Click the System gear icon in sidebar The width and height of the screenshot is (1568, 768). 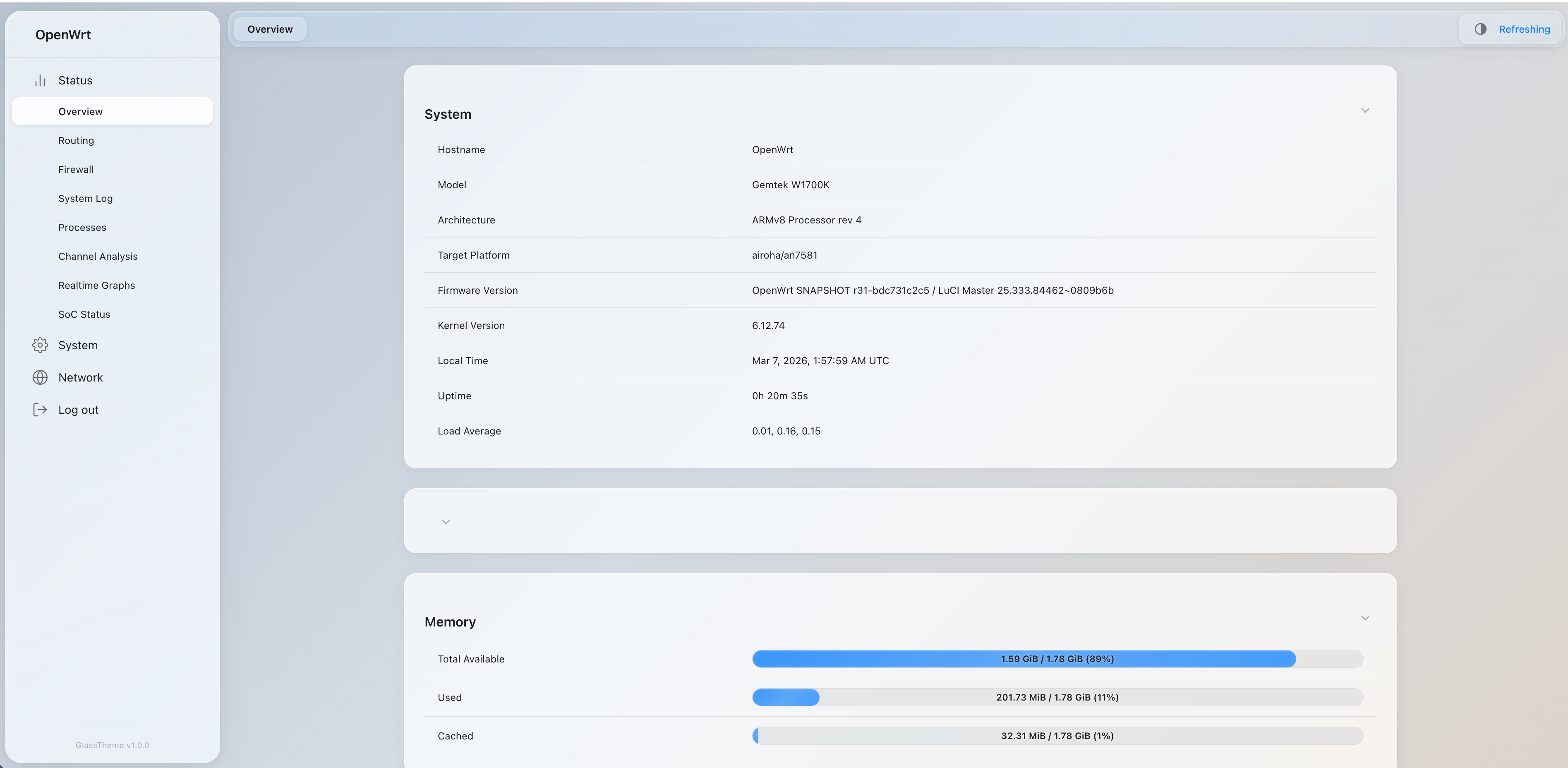pyautogui.click(x=40, y=346)
